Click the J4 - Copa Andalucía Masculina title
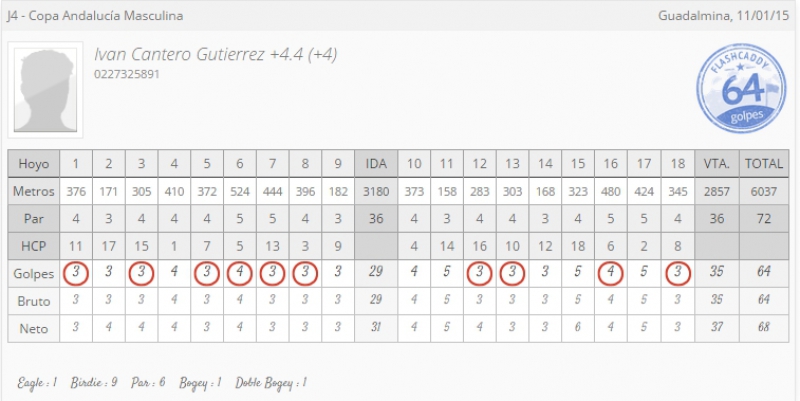The height and width of the screenshot is (401, 800). click(x=95, y=16)
